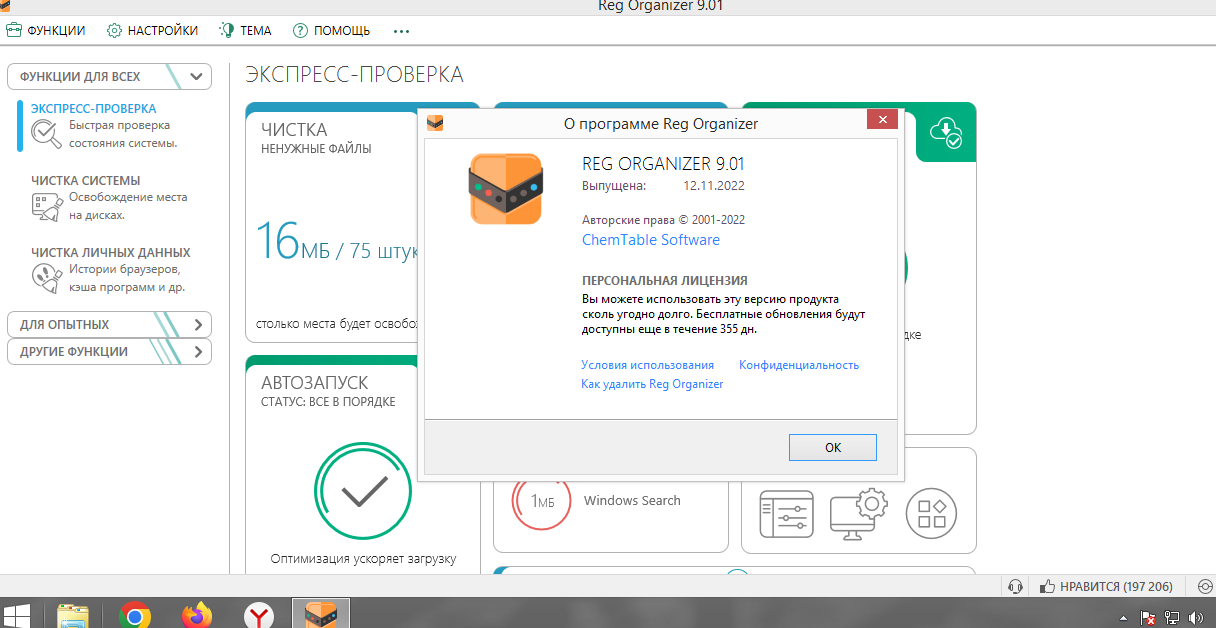Image resolution: width=1216 pixels, height=628 pixels.
Task: Open the ПОМОЩЬ menu
Action: click(x=332, y=30)
